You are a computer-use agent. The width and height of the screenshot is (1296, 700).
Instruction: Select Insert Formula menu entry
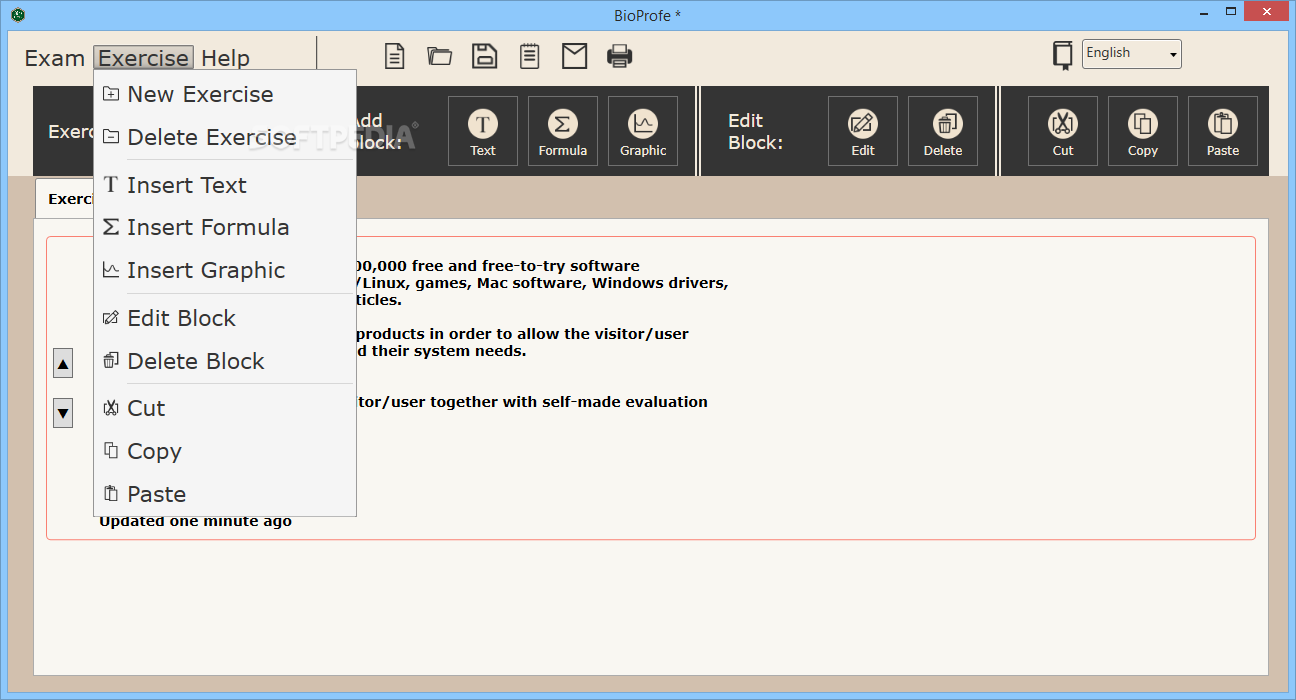[x=225, y=227]
